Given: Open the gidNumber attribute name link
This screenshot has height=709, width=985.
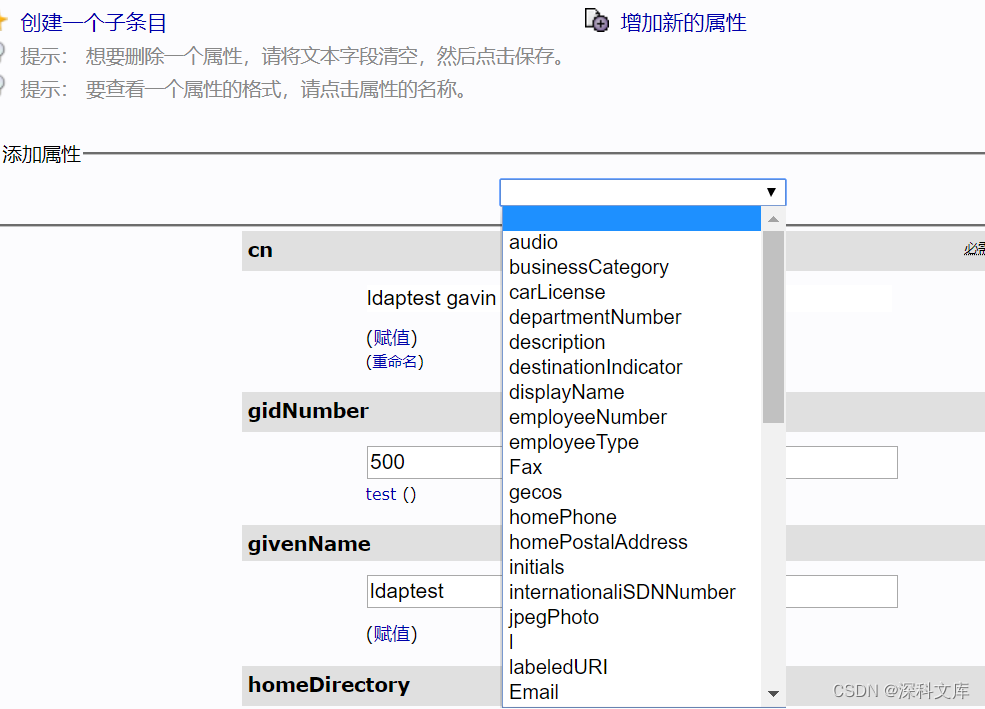Looking at the screenshot, I should point(308,411).
